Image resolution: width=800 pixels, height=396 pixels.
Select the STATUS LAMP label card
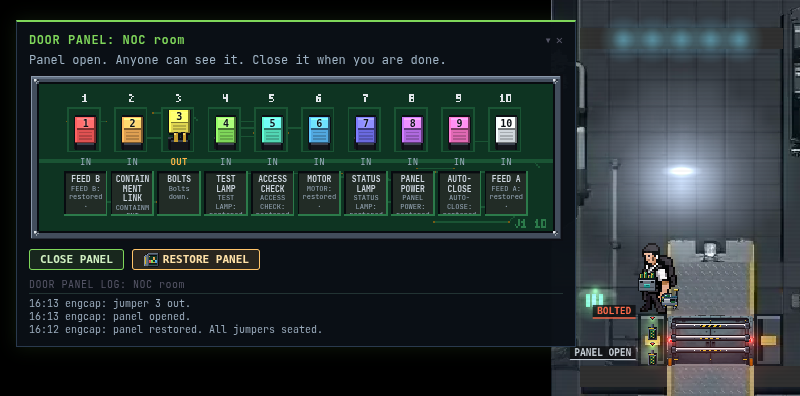(366, 193)
